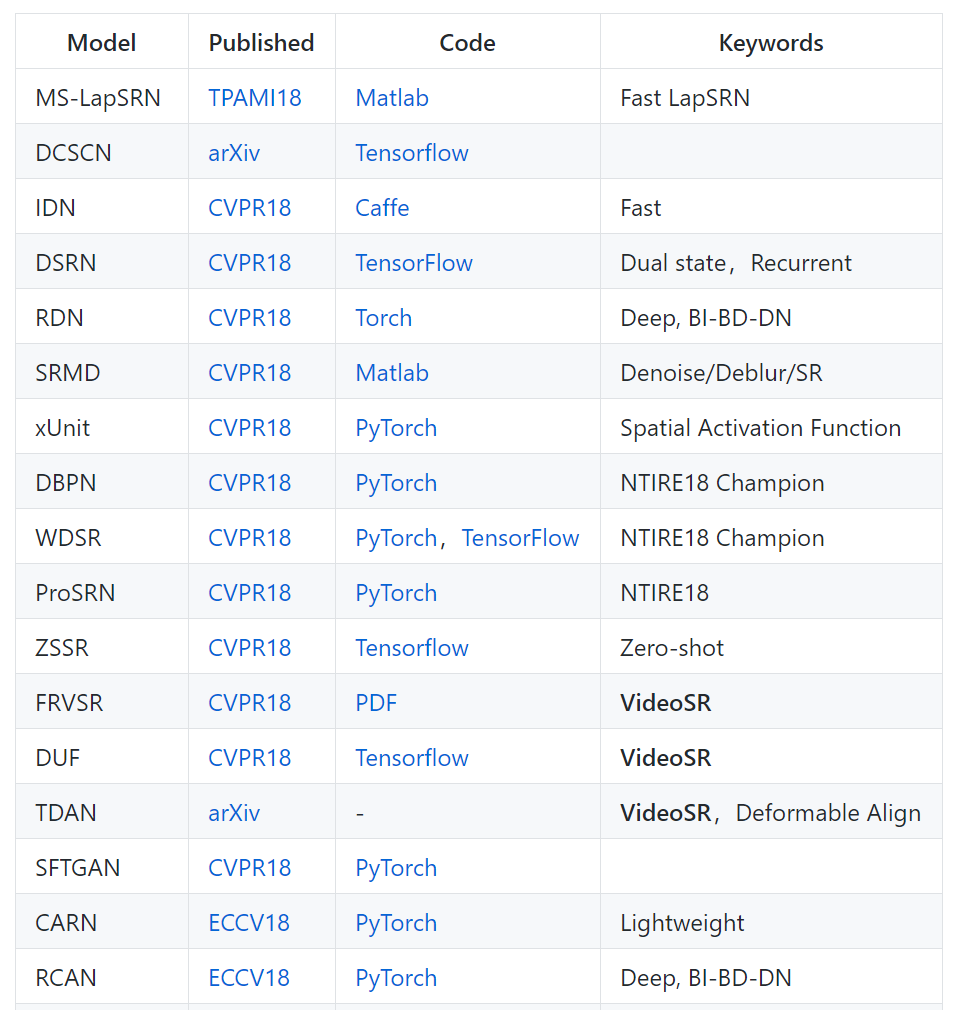Open the Tensorflow code for DCSCN
The height and width of the screenshot is (1010, 956).
(411, 153)
